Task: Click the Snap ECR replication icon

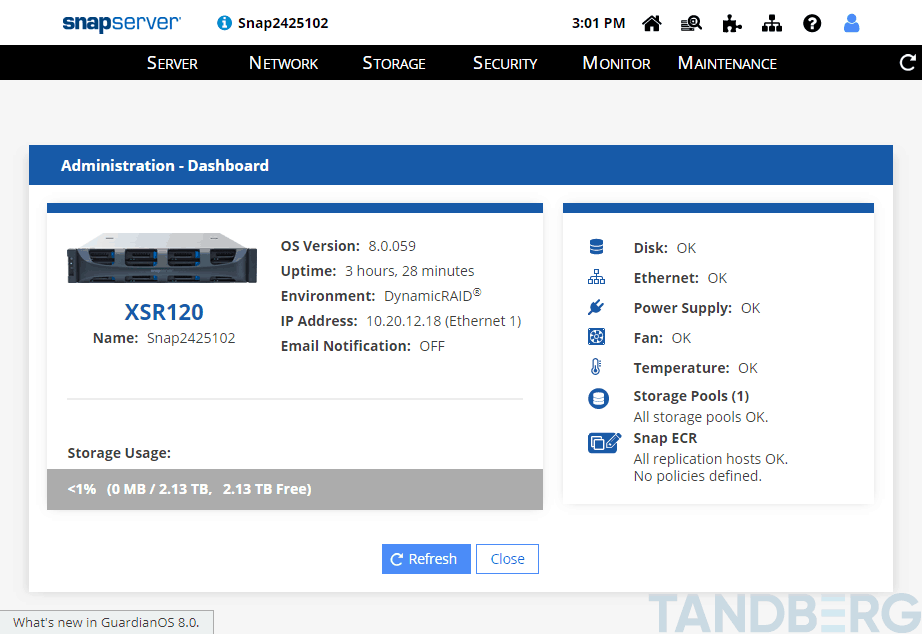Action: click(x=604, y=442)
